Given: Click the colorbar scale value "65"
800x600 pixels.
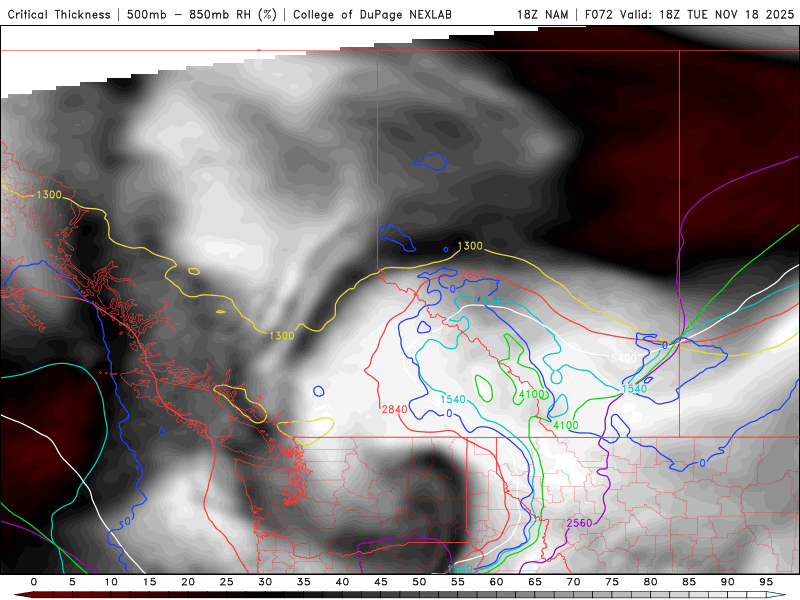Looking at the screenshot, I should click(535, 582).
